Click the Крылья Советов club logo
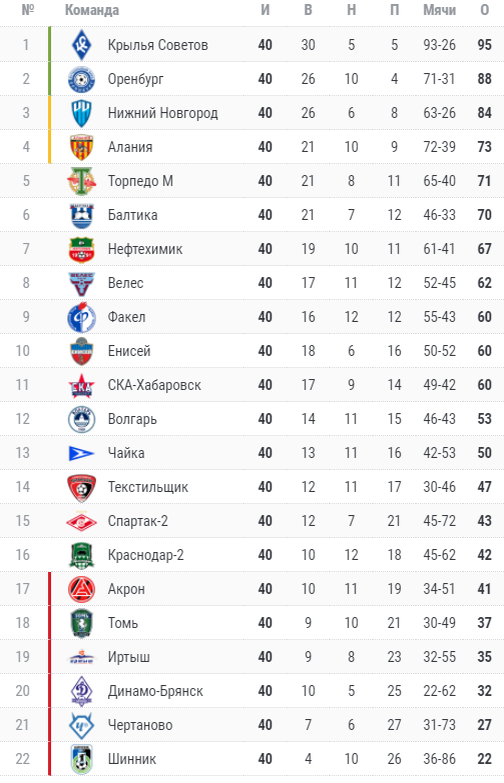Image resolution: width=504 pixels, height=783 pixels. (81, 45)
